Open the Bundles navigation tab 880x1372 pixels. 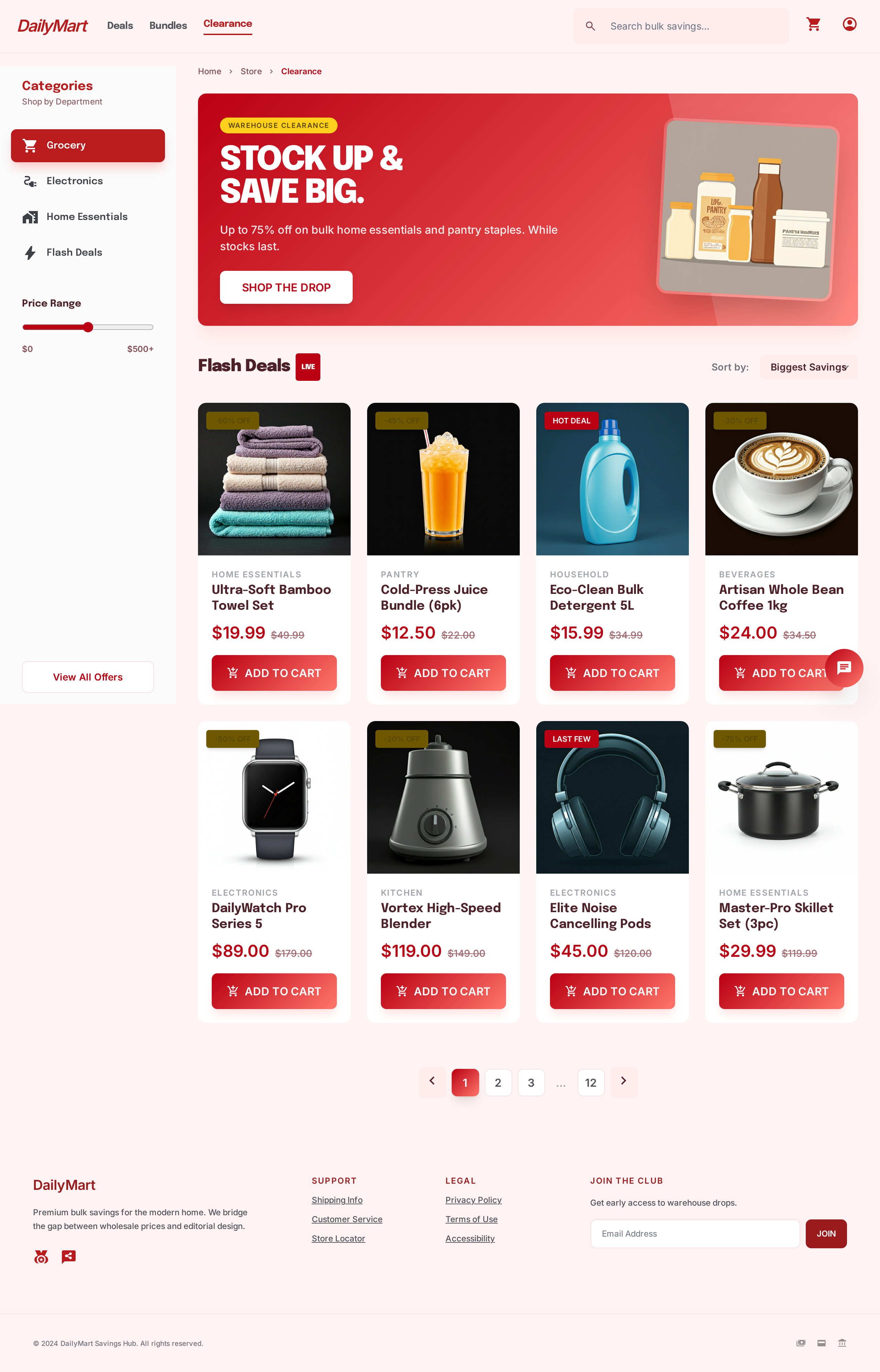pyautogui.click(x=168, y=26)
